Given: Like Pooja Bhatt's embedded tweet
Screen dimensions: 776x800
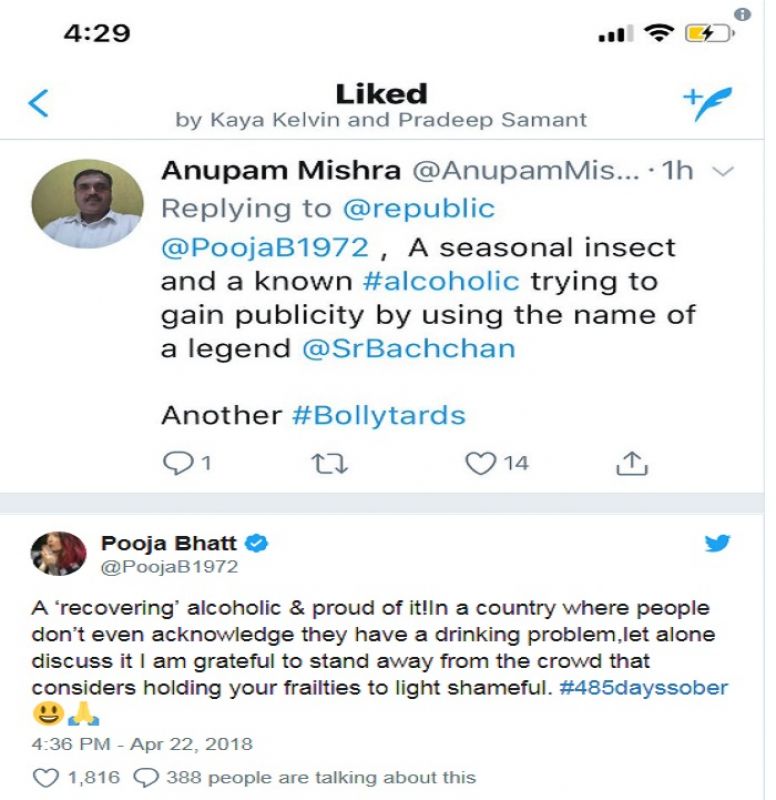Looking at the screenshot, I should (x=46, y=777).
